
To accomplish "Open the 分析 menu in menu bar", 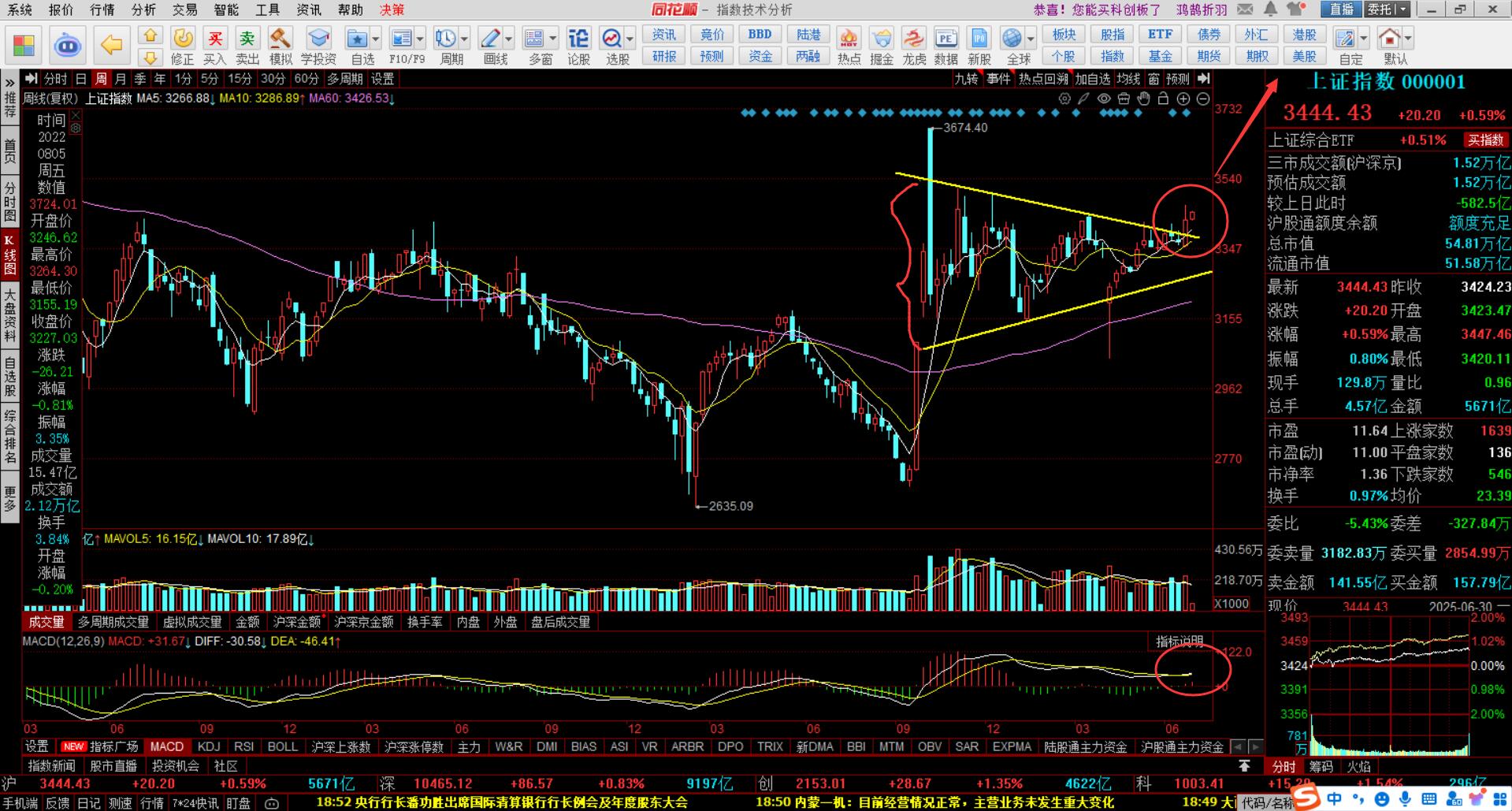I will point(143,9).
